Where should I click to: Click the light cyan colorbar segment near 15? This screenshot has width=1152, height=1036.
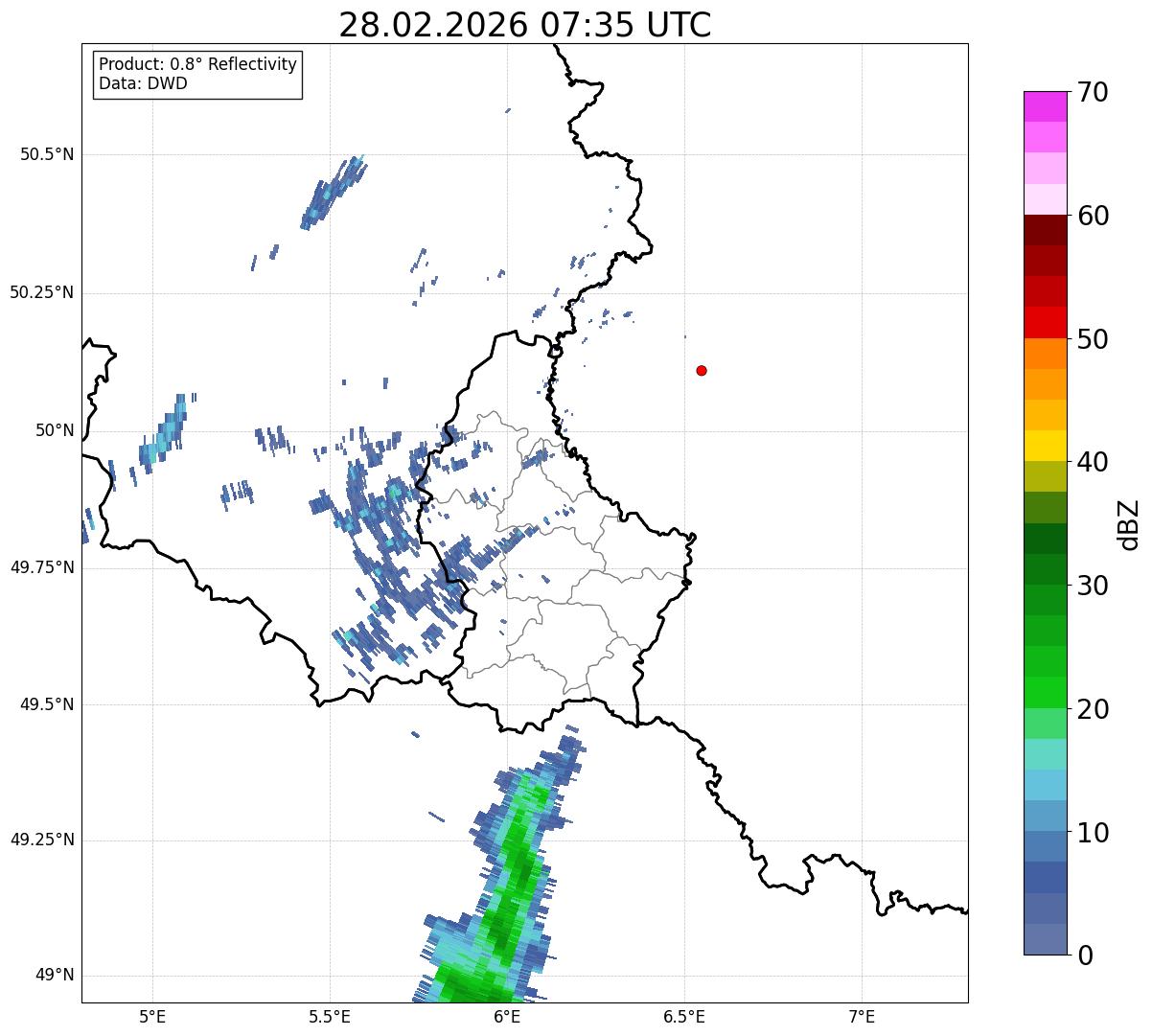pyautogui.click(x=1046, y=754)
